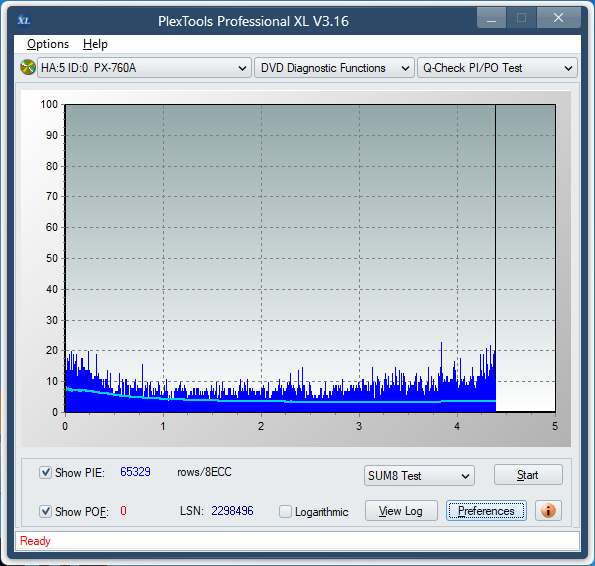Uncheck the Show PIE checkbox
This screenshot has height=566, width=595.
click(x=46, y=473)
